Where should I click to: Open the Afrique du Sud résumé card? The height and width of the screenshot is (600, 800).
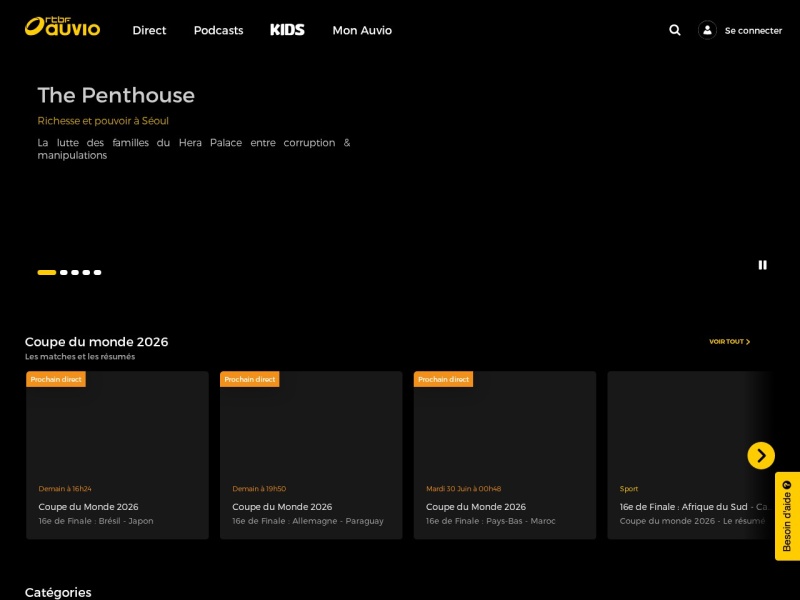click(x=689, y=455)
